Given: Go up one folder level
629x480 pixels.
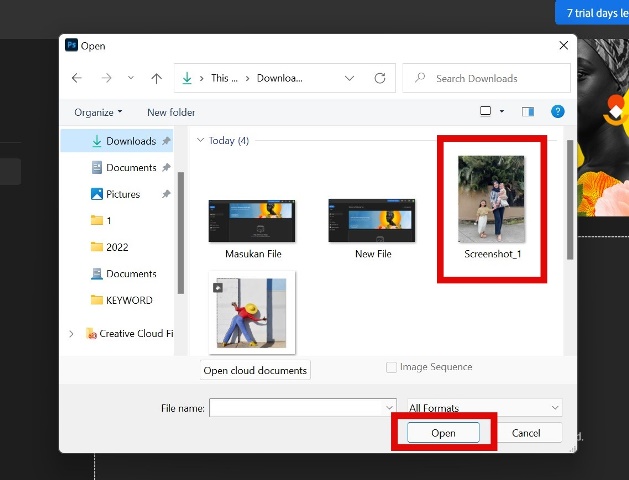Looking at the screenshot, I should pos(156,78).
